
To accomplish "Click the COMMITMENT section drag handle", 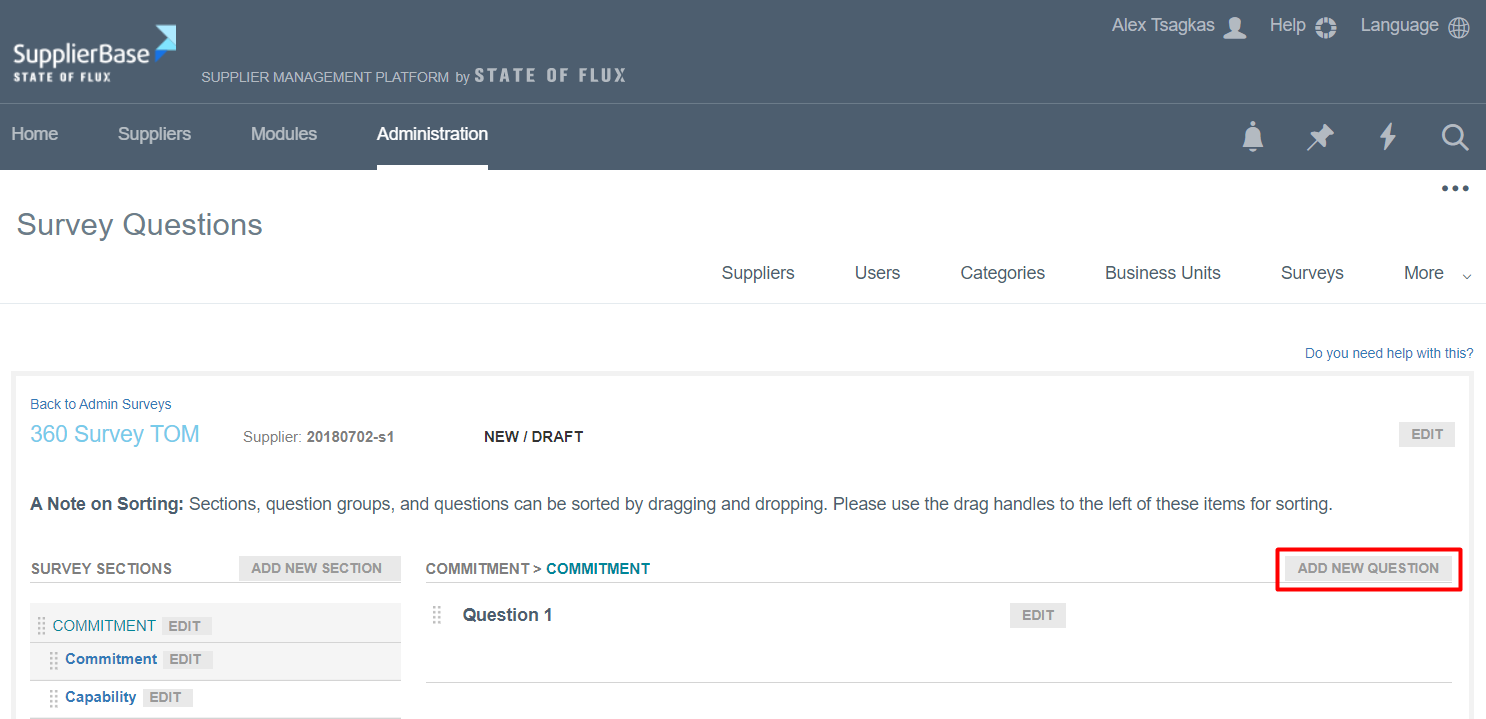I will click(x=41, y=626).
